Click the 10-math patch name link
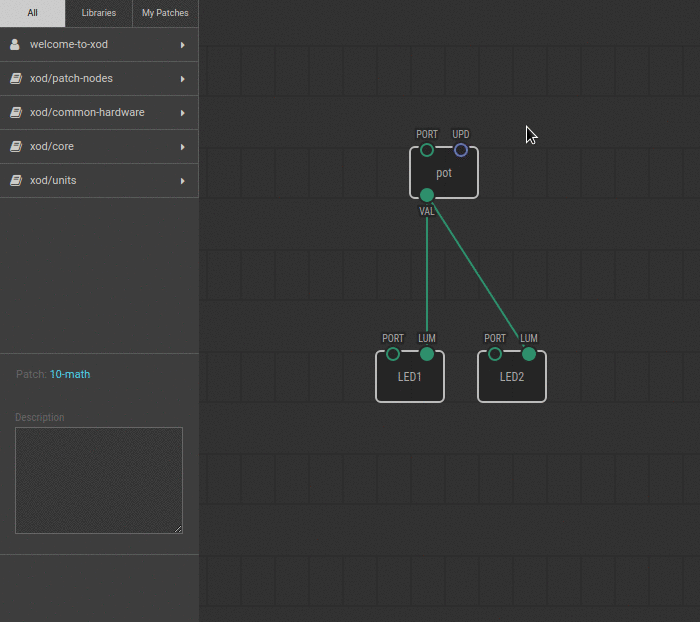 pyautogui.click(x=70, y=374)
